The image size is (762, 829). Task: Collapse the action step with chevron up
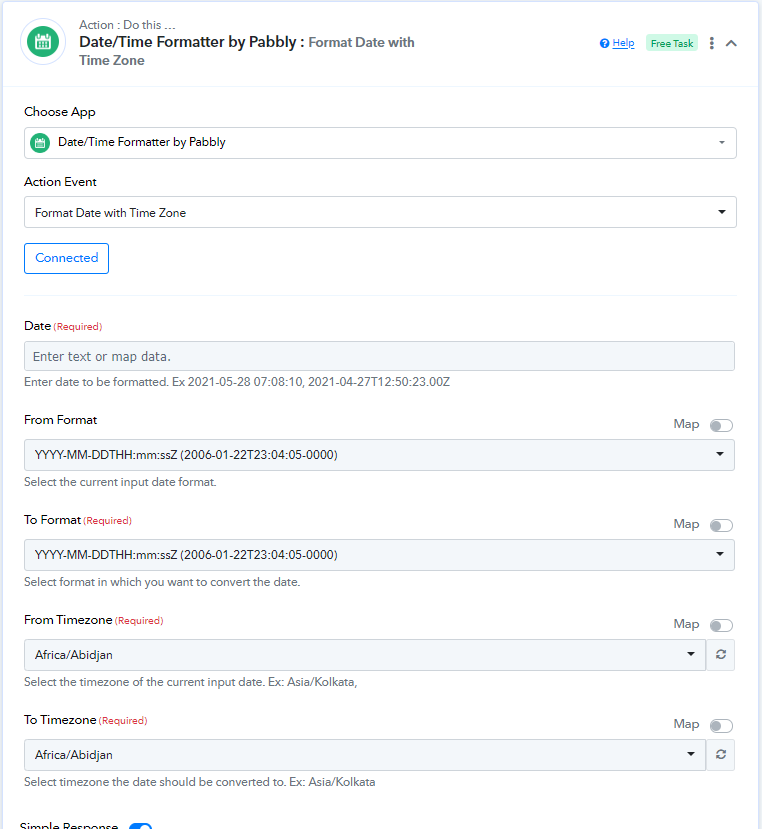731,43
